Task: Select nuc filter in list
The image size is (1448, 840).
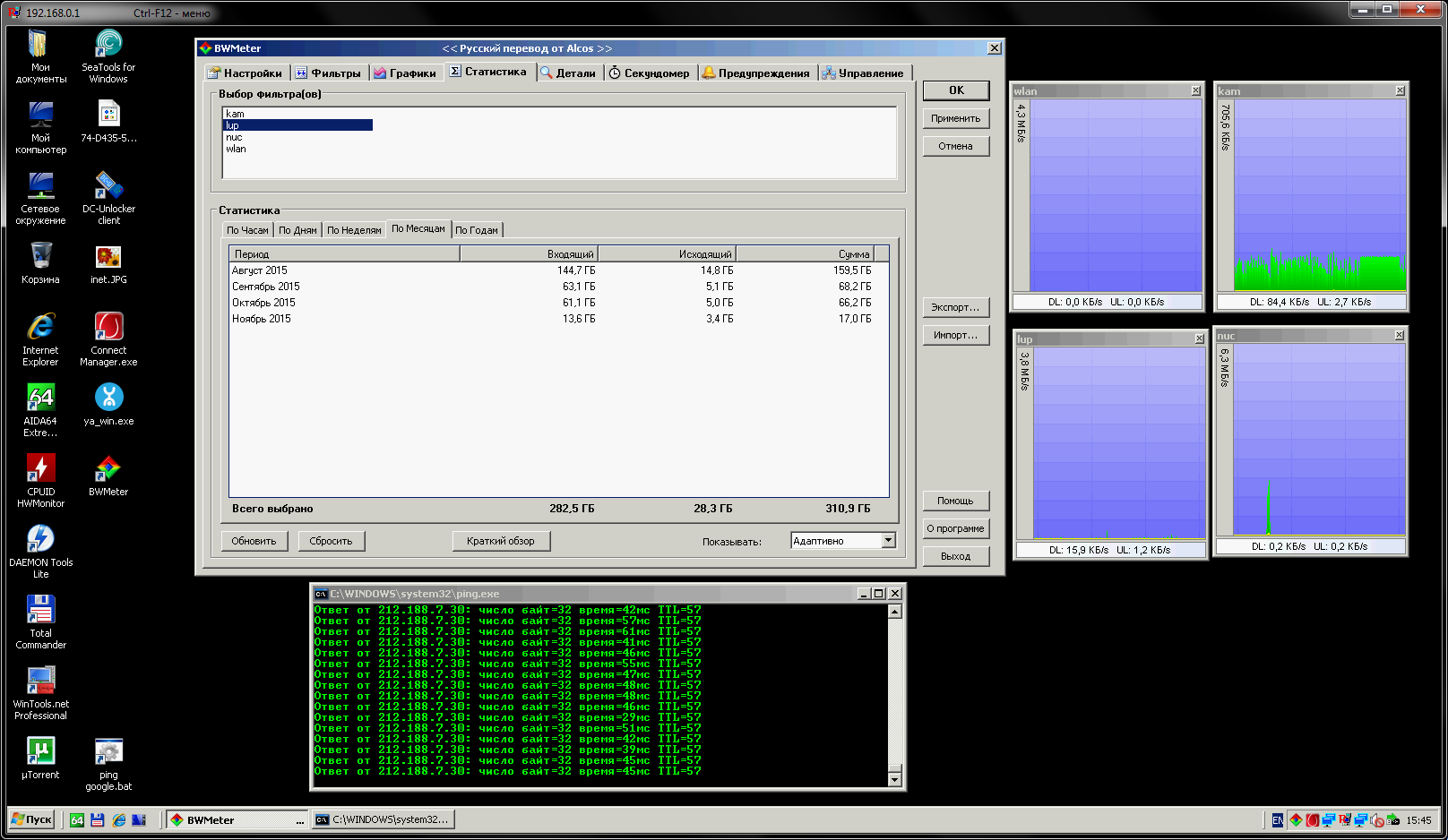Action: click(x=297, y=137)
